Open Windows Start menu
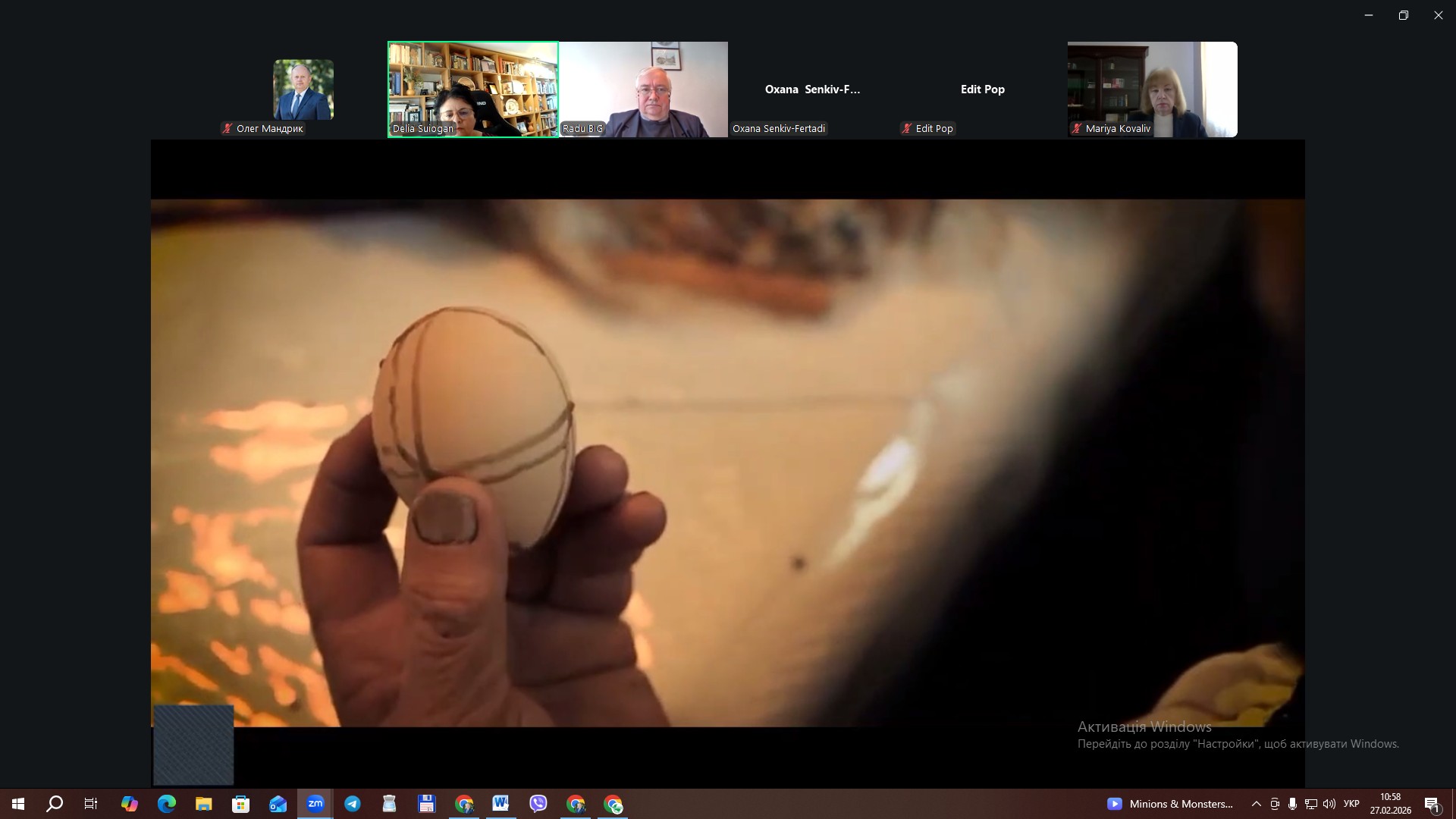1456x819 pixels. coord(18,804)
